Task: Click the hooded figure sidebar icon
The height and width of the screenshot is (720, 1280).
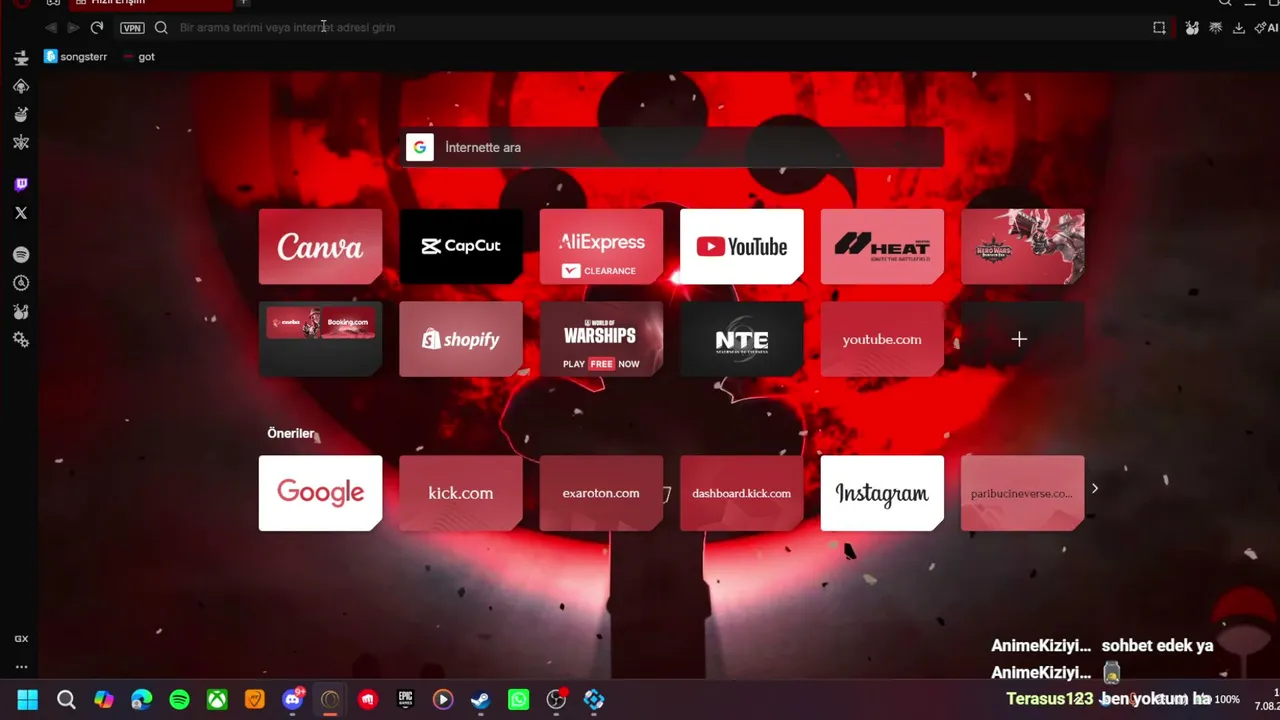Action: [x=21, y=86]
